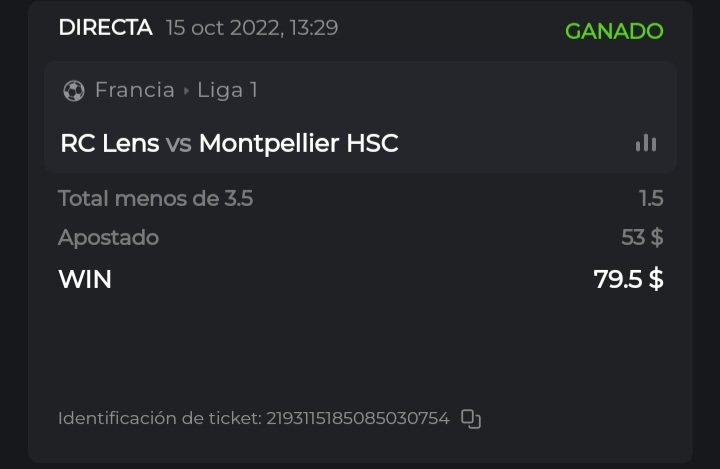Open the Francia country link
Image resolution: width=720 pixels, height=469 pixels.
pyautogui.click(x=134, y=91)
